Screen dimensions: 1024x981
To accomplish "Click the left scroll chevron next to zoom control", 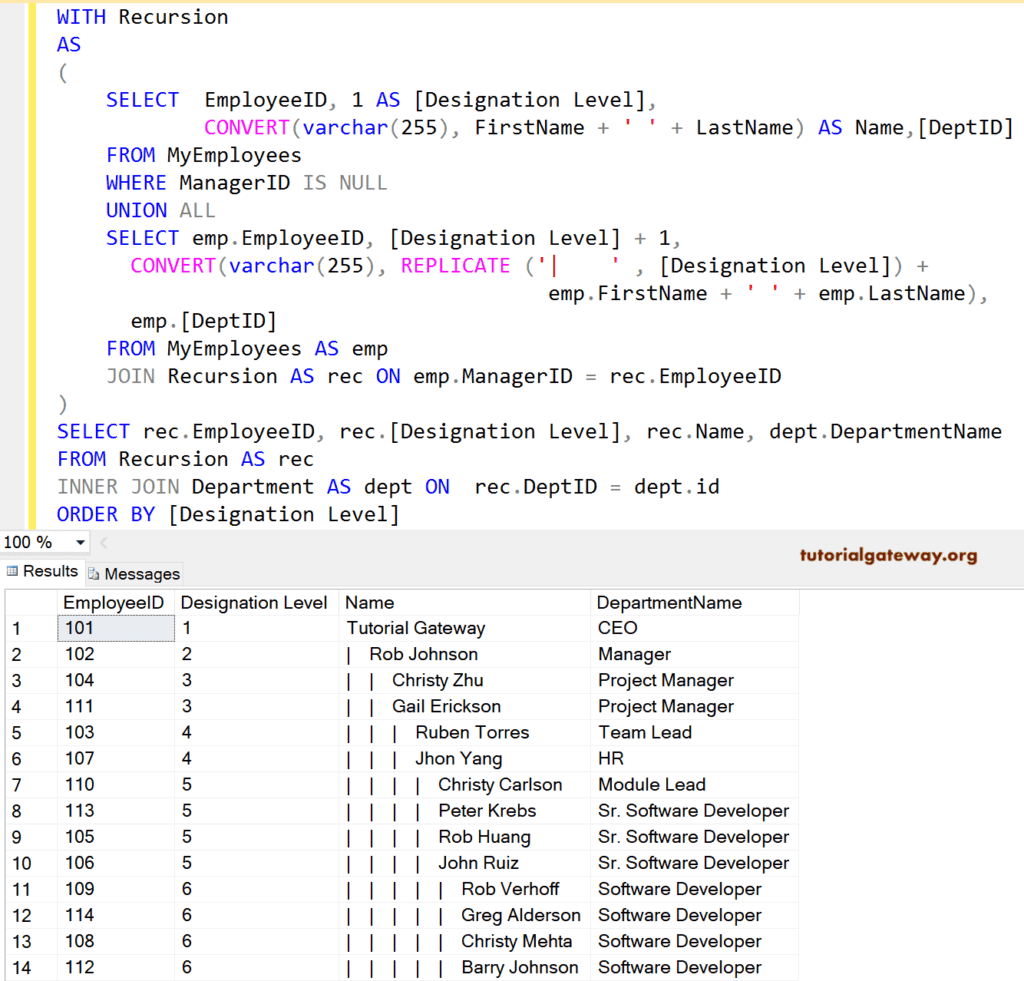I will [104, 541].
